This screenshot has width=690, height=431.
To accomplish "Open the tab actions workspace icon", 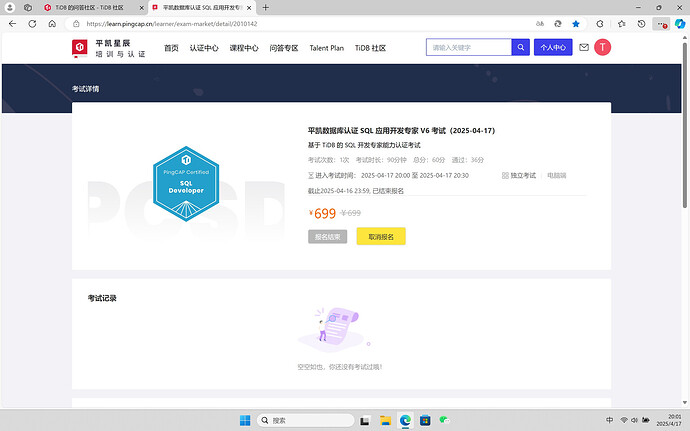I will pyautogui.click(x=28, y=7).
